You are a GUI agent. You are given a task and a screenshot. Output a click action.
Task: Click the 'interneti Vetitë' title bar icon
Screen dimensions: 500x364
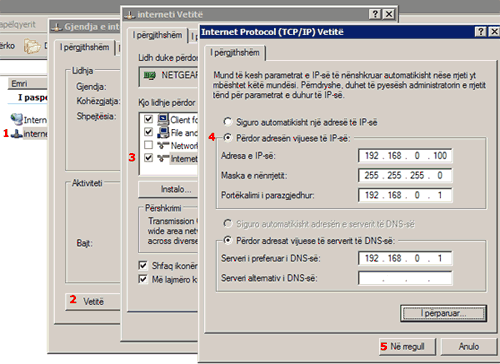point(130,15)
